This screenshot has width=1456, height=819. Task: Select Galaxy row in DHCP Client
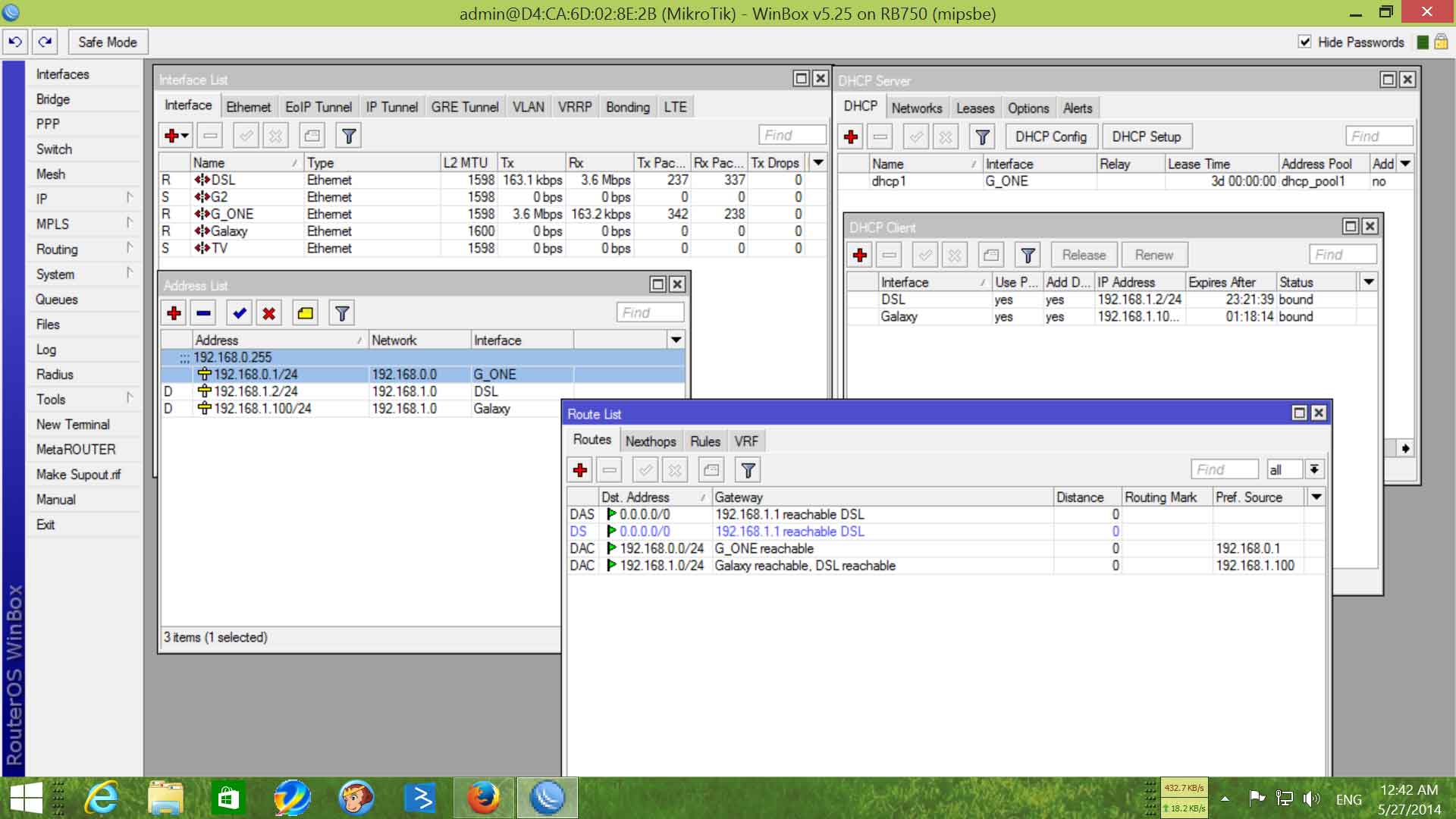(x=1111, y=317)
